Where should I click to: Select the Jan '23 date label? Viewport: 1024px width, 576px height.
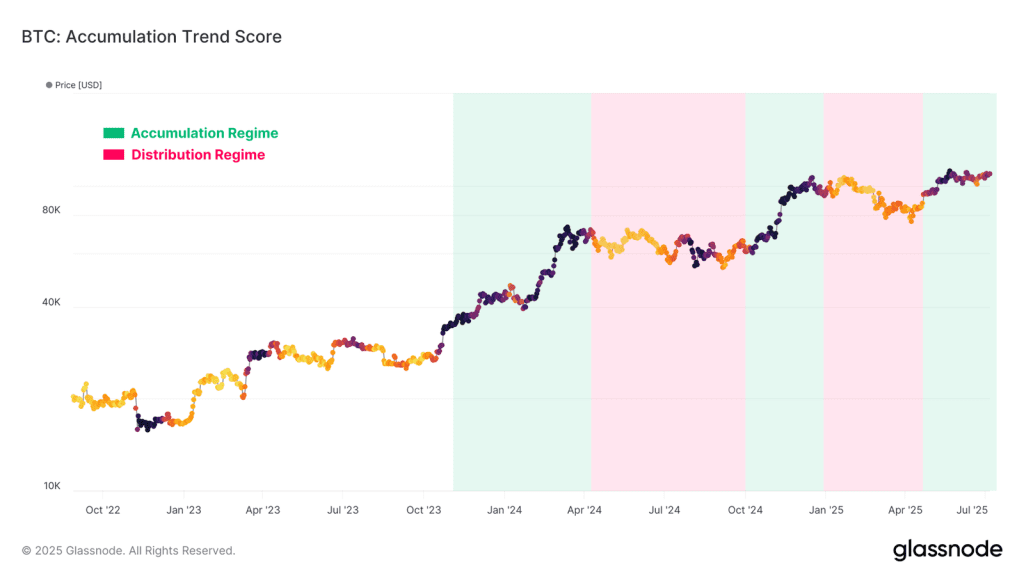coord(183,510)
